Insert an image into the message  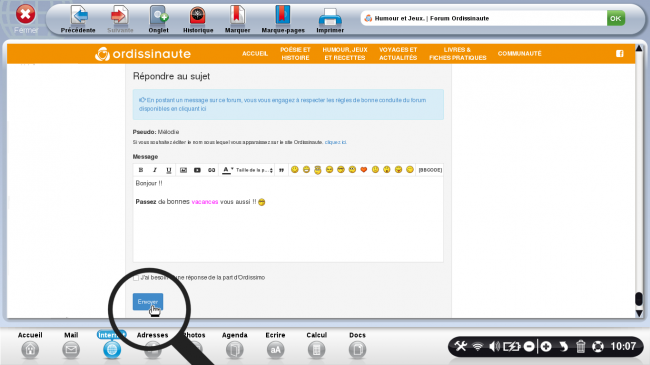pyautogui.click(x=183, y=170)
